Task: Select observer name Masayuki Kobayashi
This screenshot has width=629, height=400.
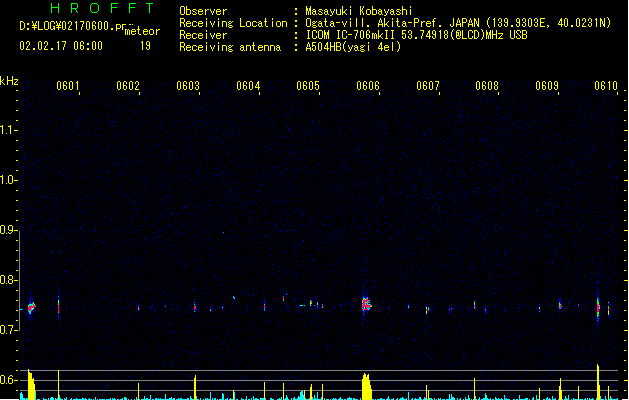Action: tap(359, 11)
